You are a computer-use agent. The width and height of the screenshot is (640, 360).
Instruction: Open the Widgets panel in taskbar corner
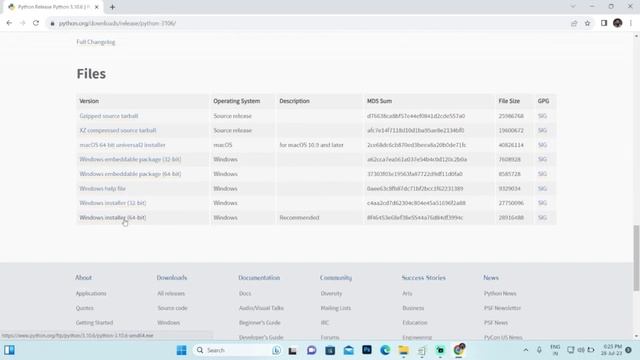[x=9, y=350]
